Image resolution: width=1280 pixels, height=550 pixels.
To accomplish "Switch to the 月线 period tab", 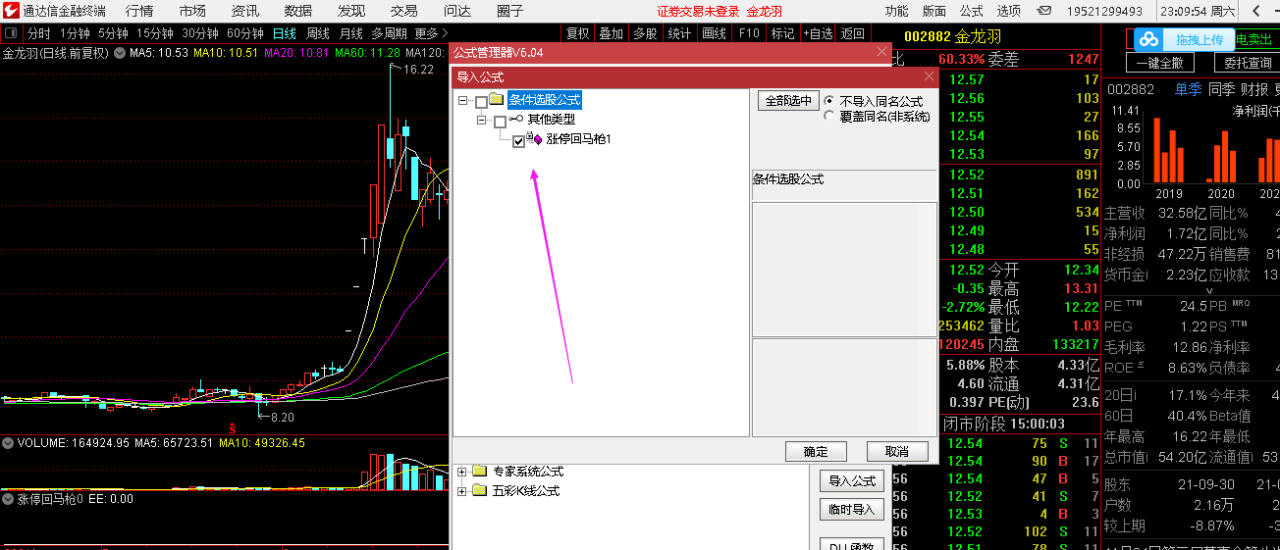I will tap(350, 33).
